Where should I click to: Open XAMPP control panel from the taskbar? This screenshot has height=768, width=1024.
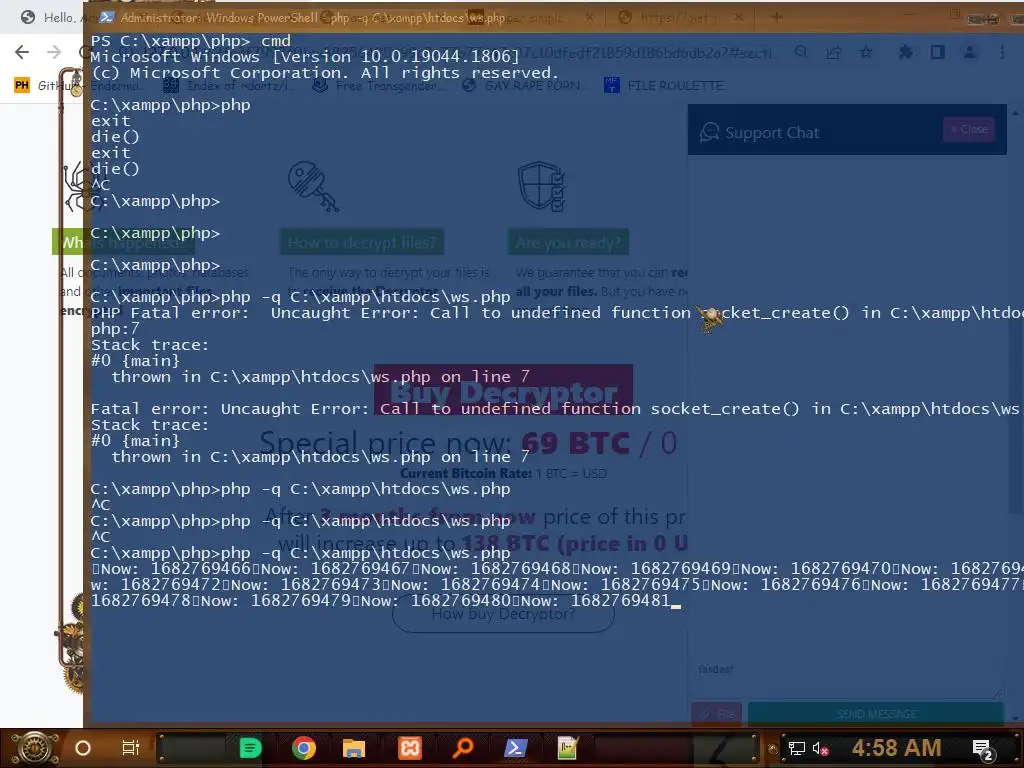click(410, 748)
